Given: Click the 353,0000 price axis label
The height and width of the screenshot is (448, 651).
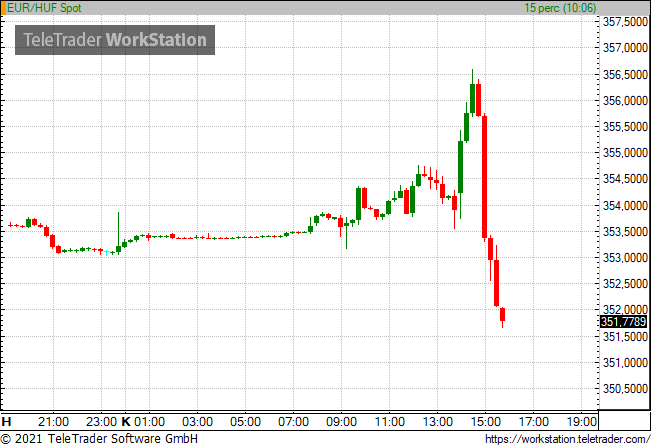Looking at the screenshot, I should 625,258.
